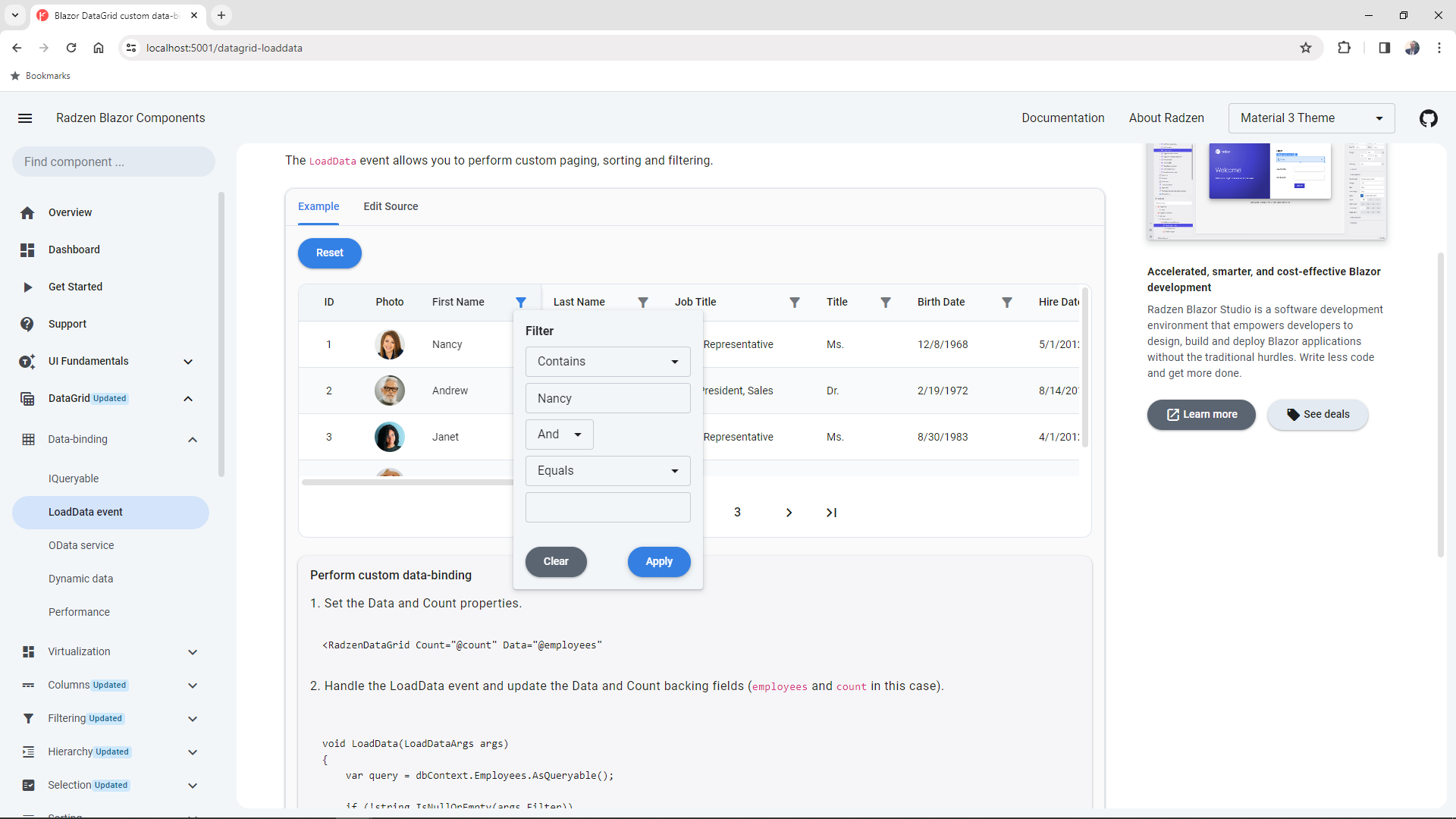
Task: Open the Material 3 Theme selector
Action: point(1311,118)
